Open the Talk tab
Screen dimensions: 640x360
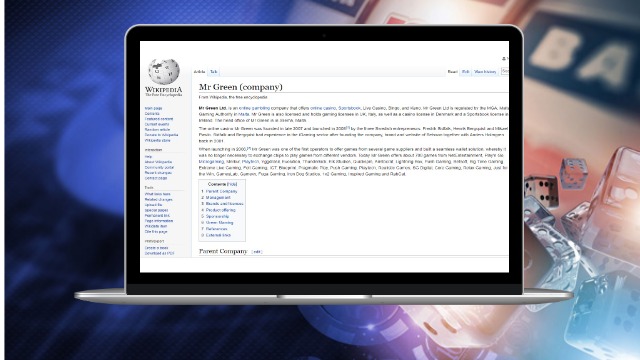pyautogui.click(x=213, y=72)
